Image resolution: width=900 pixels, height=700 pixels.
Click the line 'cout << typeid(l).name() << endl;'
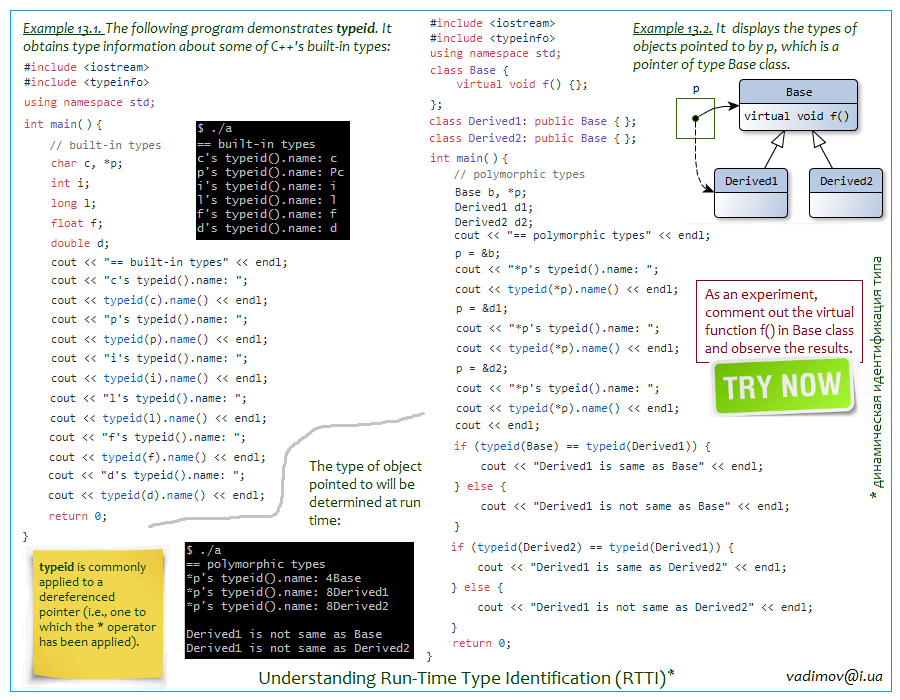tap(158, 418)
